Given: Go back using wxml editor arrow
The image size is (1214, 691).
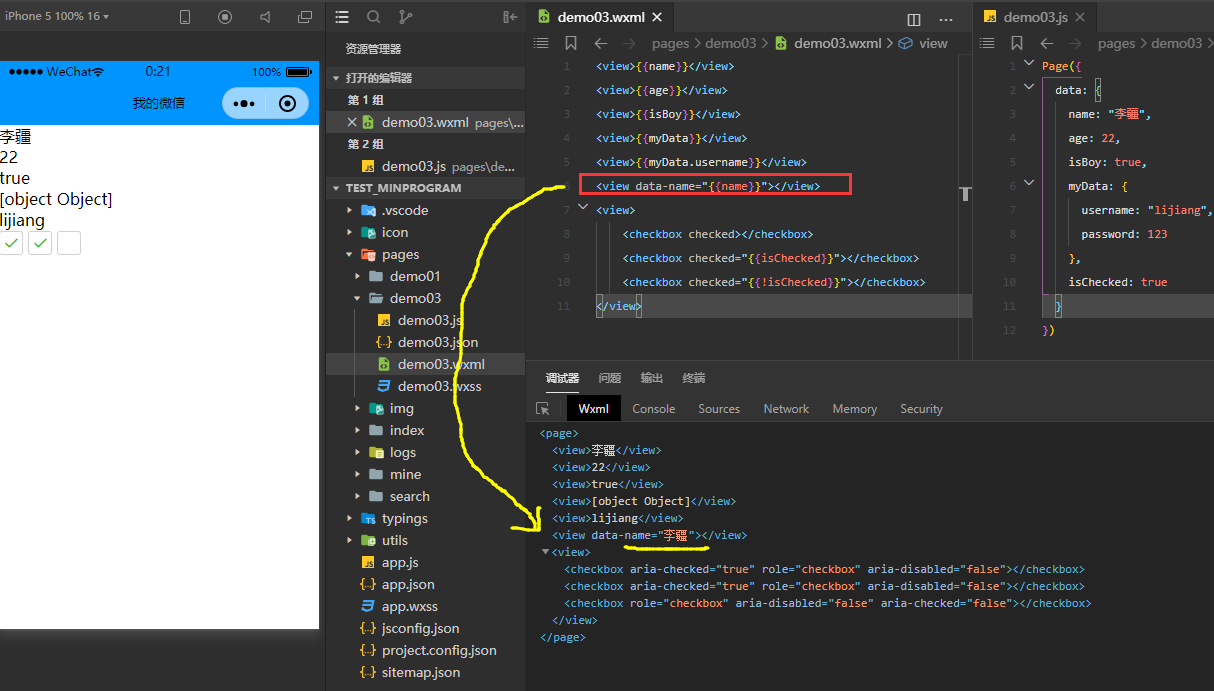Looking at the screenshot, I should click(x=600, y=43).
